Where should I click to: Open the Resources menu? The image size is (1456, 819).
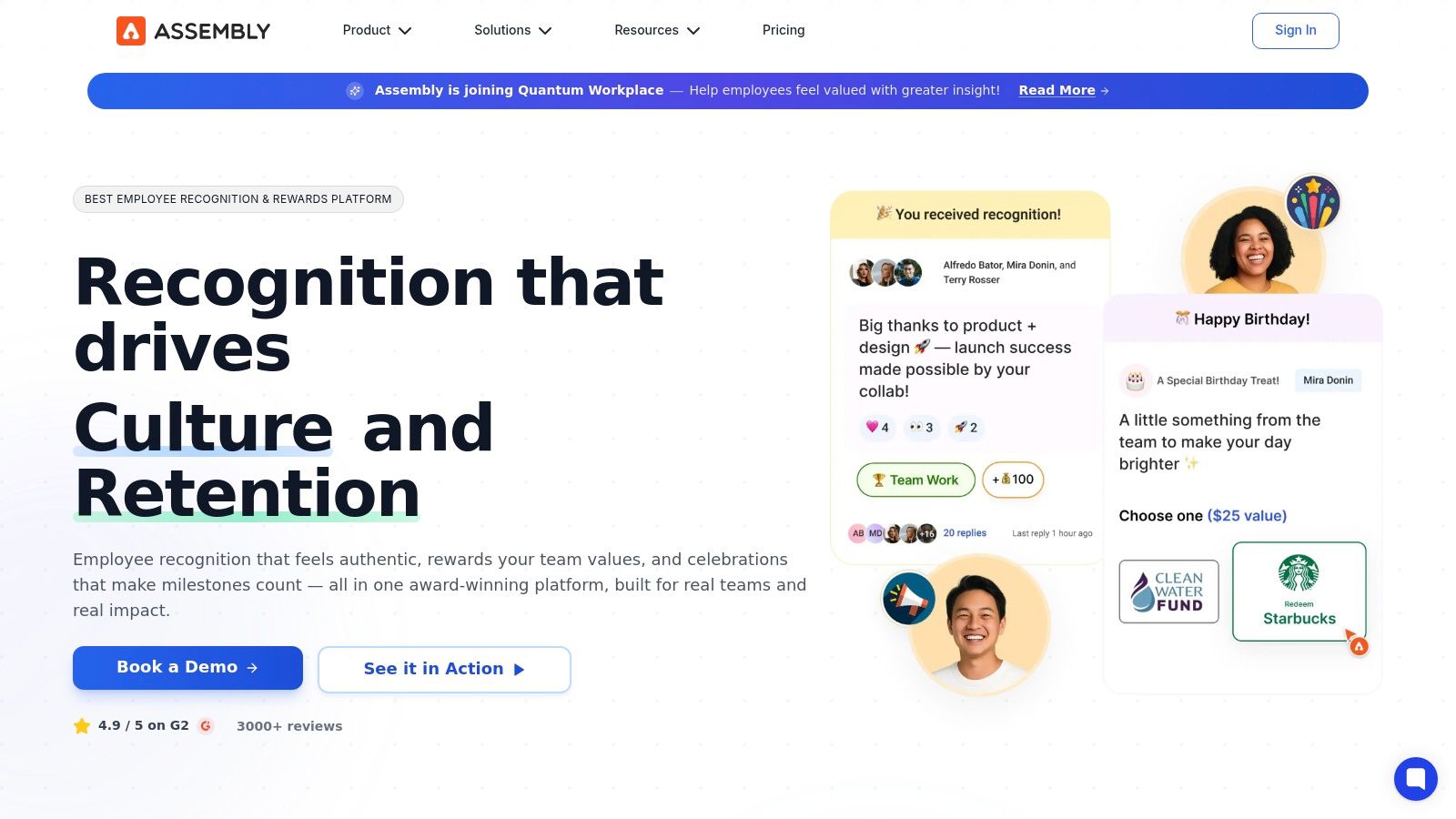[x=657, y=30]
